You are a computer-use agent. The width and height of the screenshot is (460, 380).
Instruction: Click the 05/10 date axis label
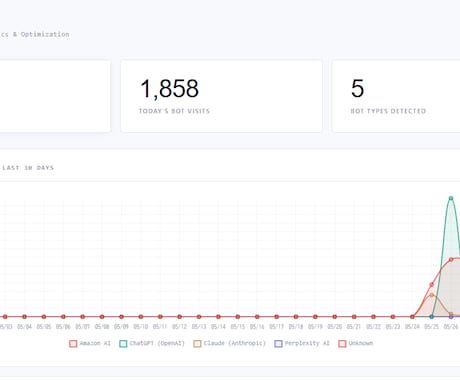[141, 327]
